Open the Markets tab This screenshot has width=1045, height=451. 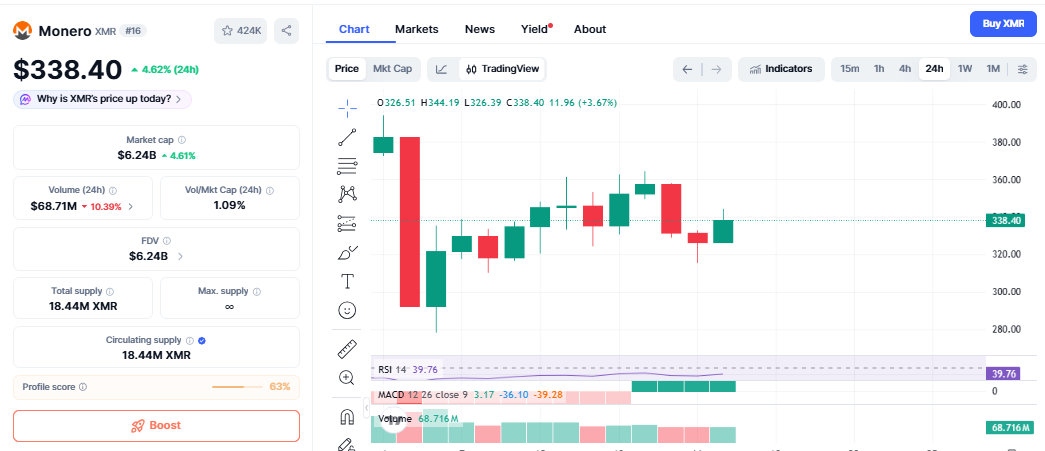417,29
